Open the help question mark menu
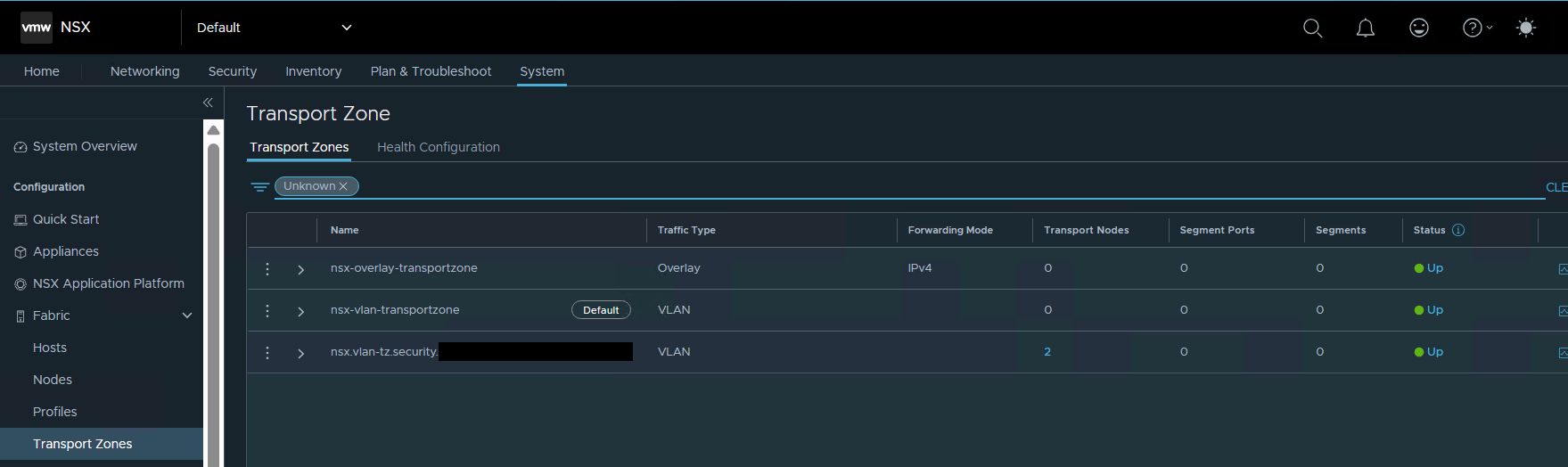This screenshot has height=467, width=1568. (1475, 28)
